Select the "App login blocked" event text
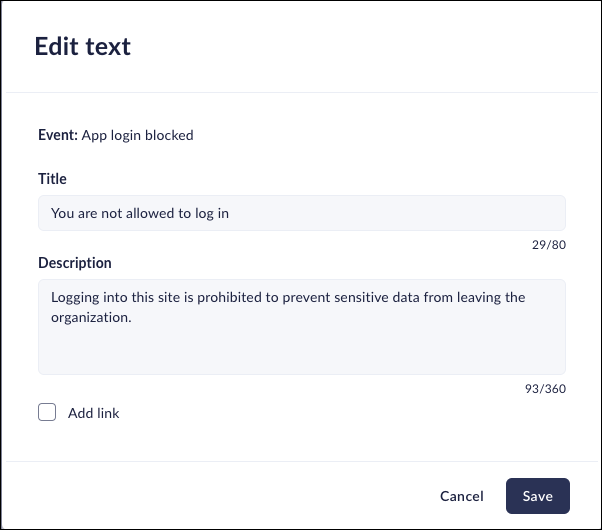This screenshot has width=602, height=530. point(137,135)
